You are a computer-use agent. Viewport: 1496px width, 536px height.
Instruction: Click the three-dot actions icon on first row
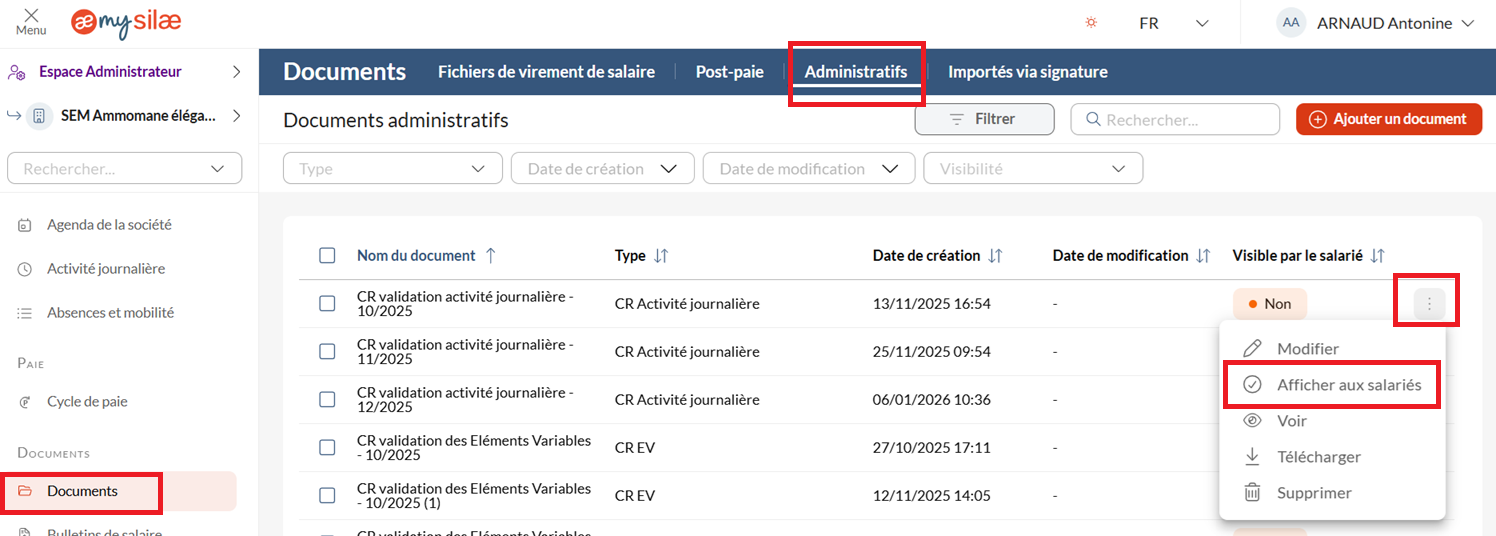(x=1429, y=304)
